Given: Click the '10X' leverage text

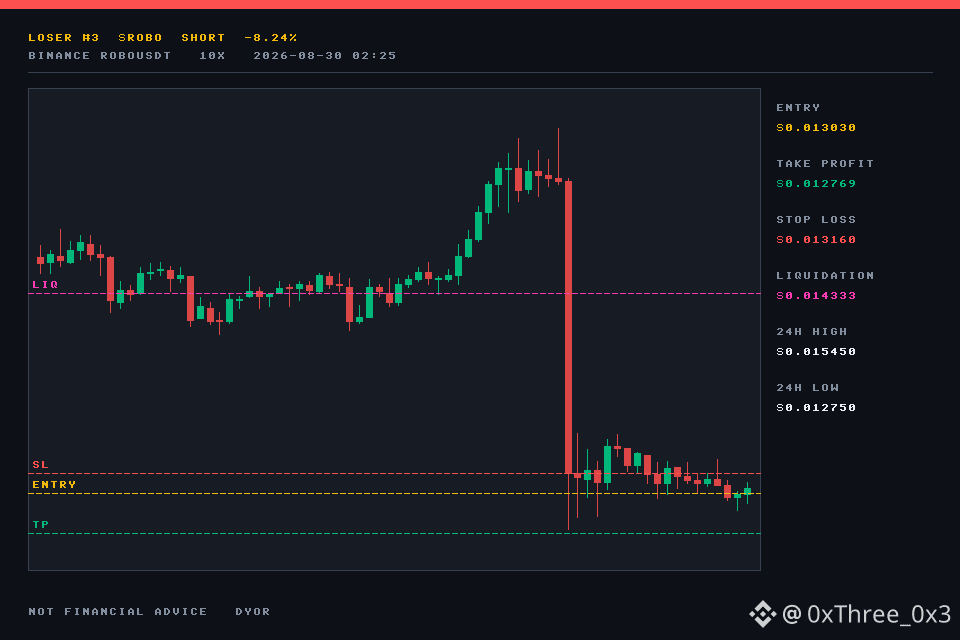Looking at the screenshot, I should [x=212, y=56].
